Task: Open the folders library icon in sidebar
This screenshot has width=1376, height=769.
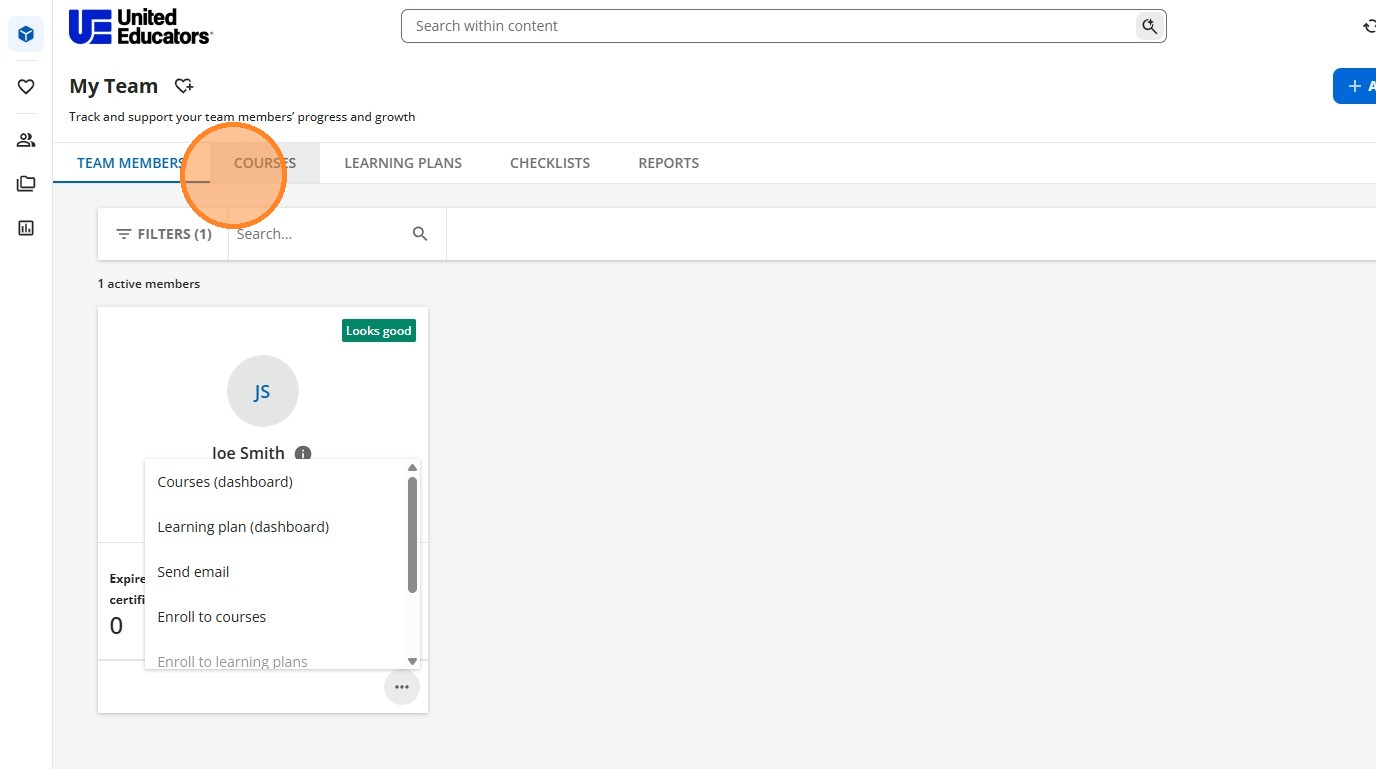Action: coord(26,184)
